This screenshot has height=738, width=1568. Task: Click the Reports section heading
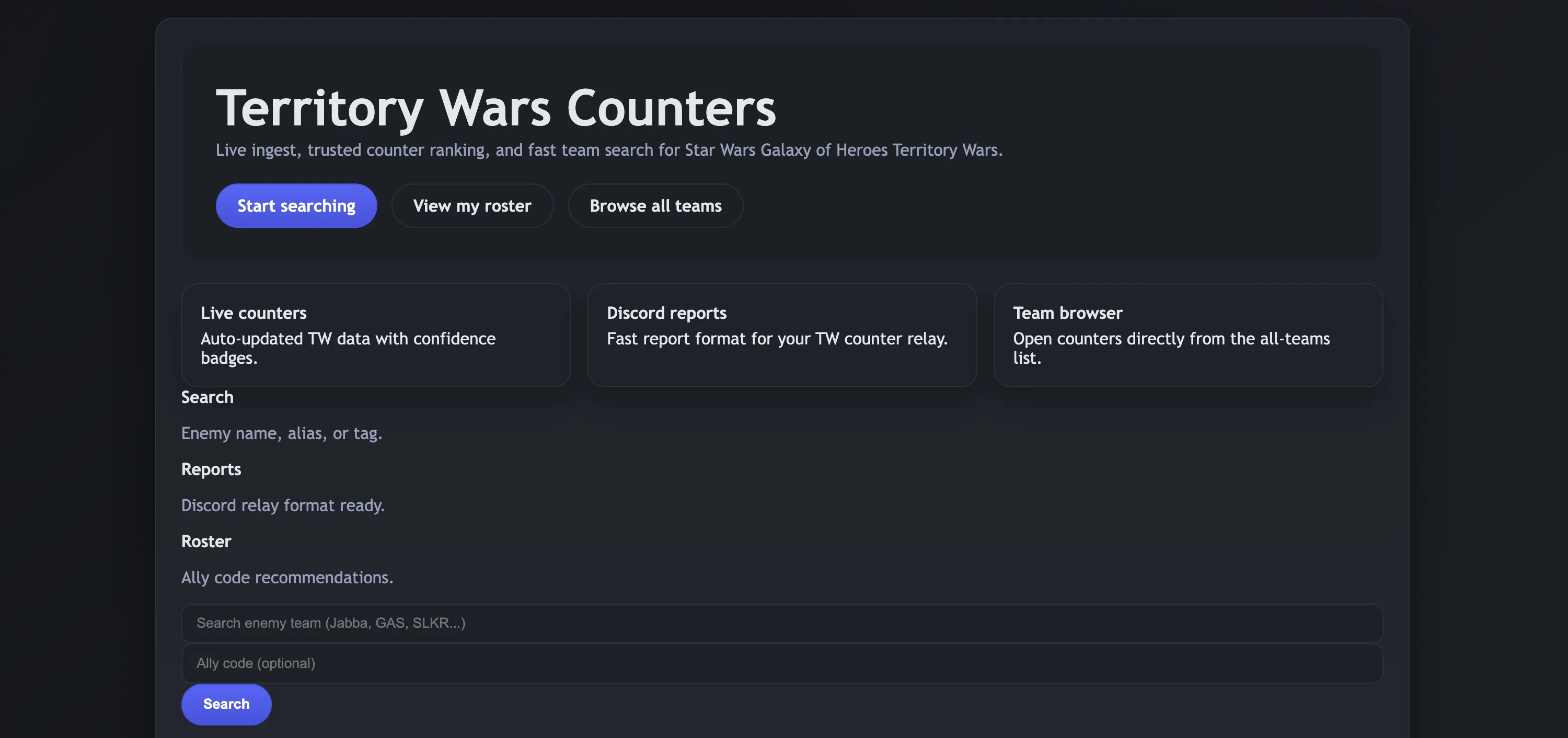(211, 469)
